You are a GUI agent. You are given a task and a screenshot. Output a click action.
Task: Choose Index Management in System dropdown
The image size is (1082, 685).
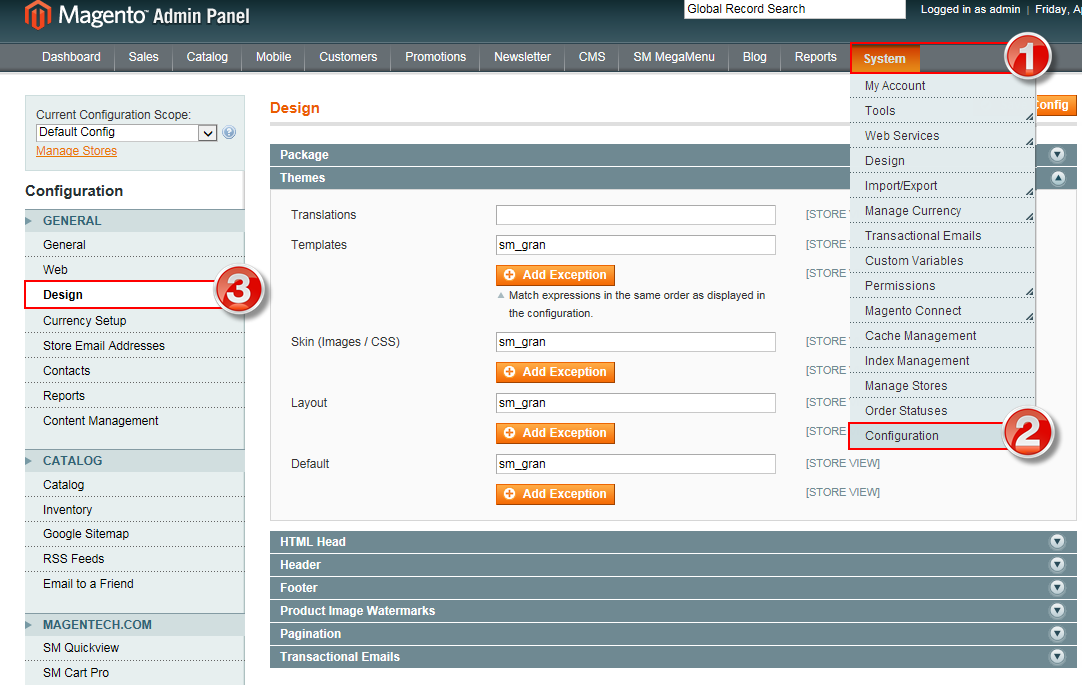coord(942,361)
